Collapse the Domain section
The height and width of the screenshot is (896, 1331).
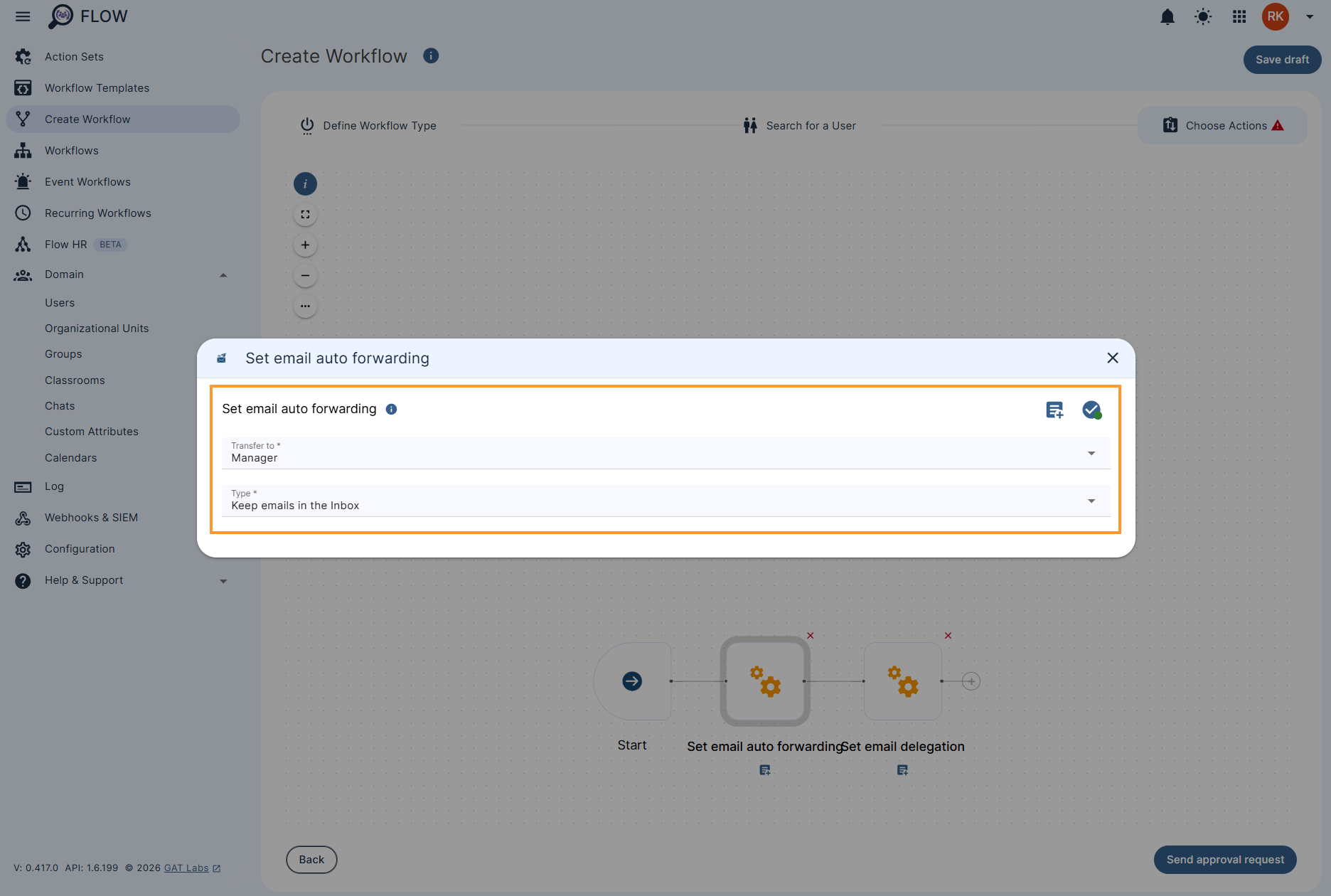[223, 274]
